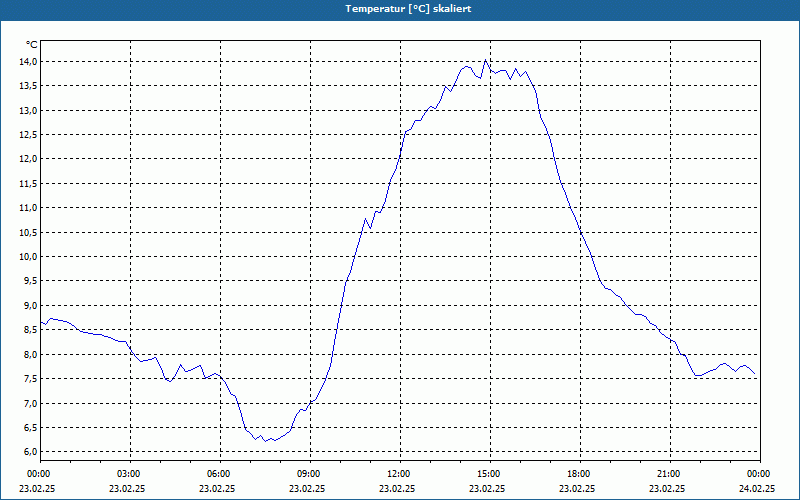This screenshot has height=500, width=800.
Task: Click the 21:00 time axis label
Action: pos(670,473)
